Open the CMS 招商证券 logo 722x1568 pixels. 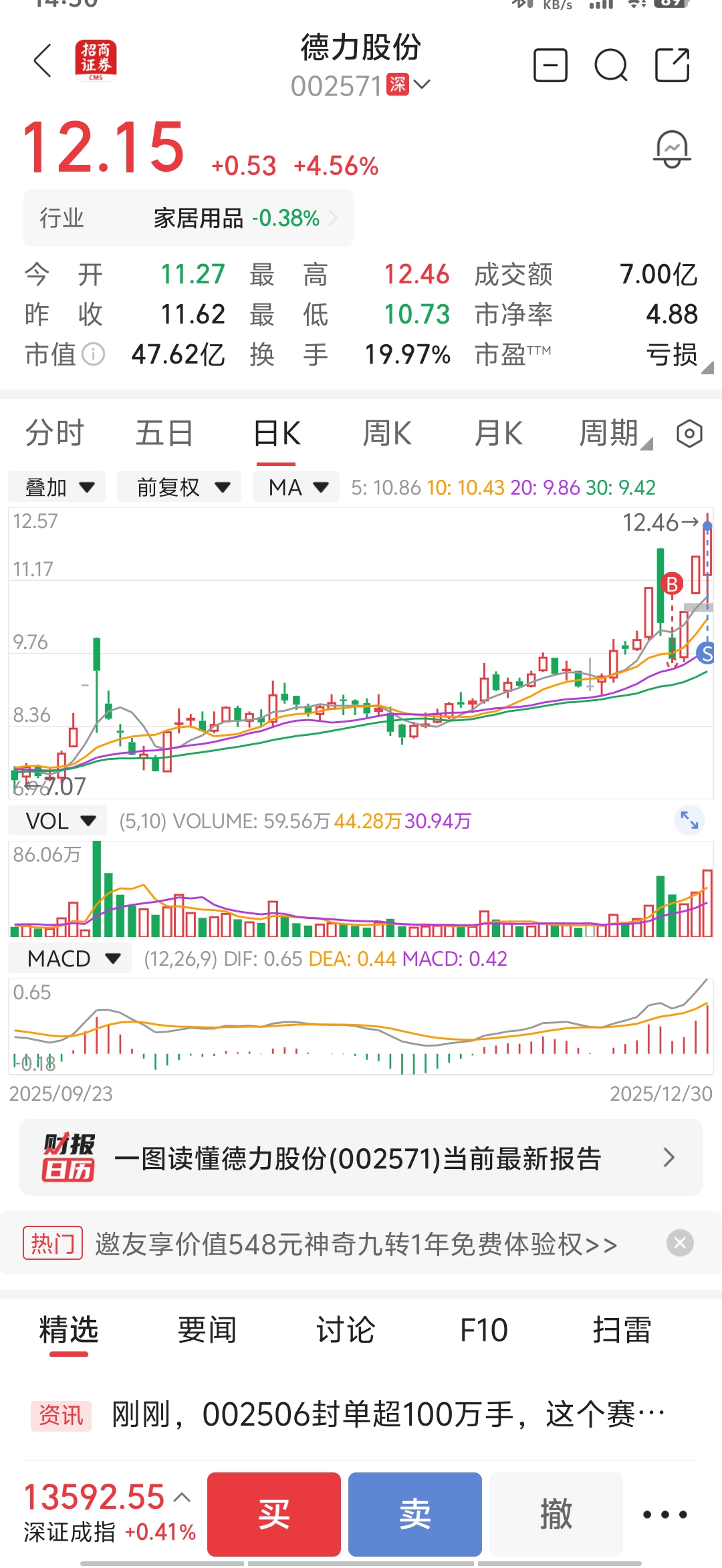[x=96, y=60]
